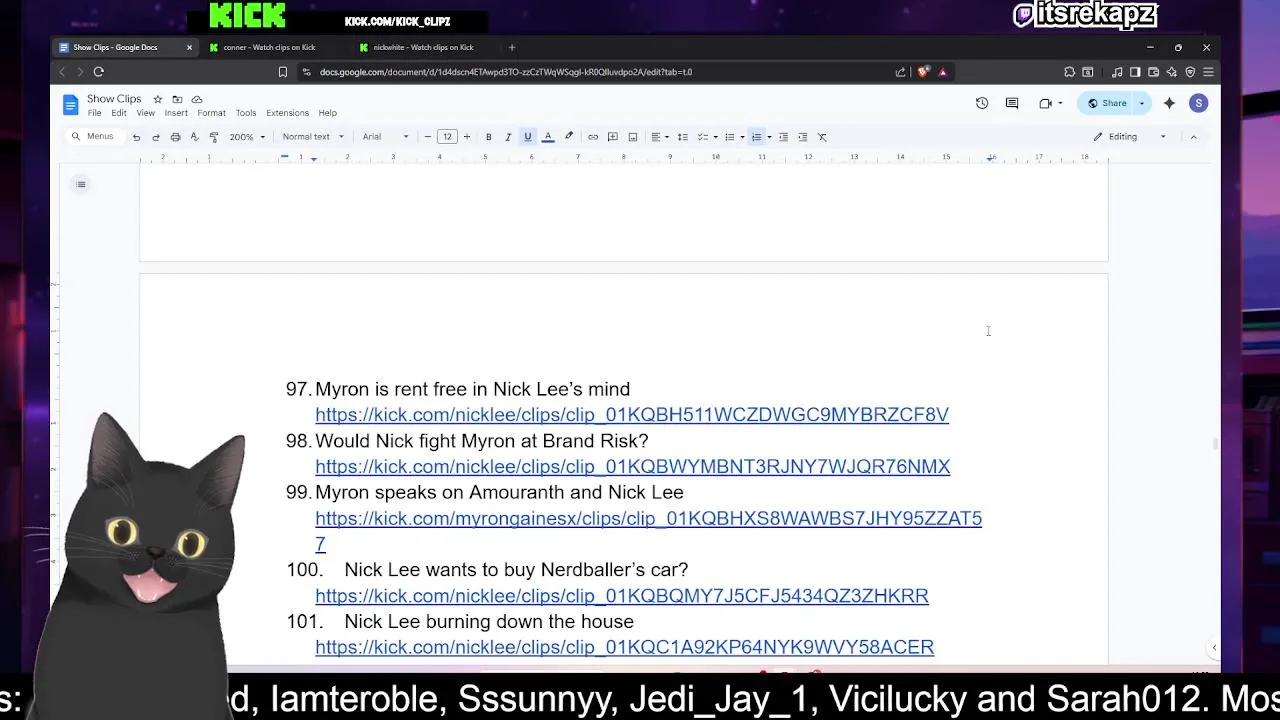
Task: Hide the menus with the collapse arrow
Action: [x=1193, y=137]
